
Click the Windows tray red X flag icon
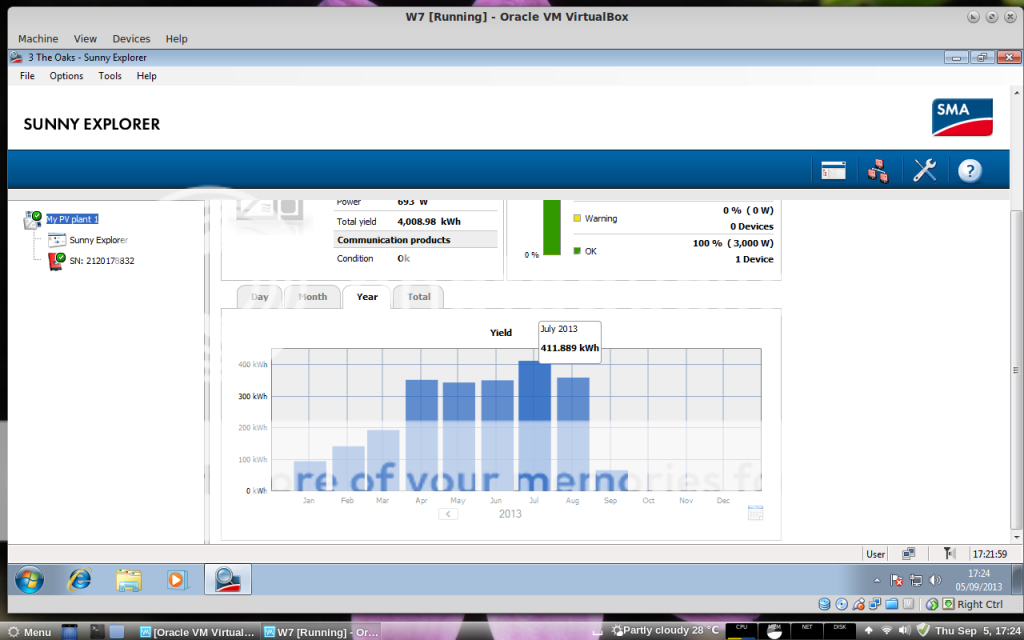point(897,580)
